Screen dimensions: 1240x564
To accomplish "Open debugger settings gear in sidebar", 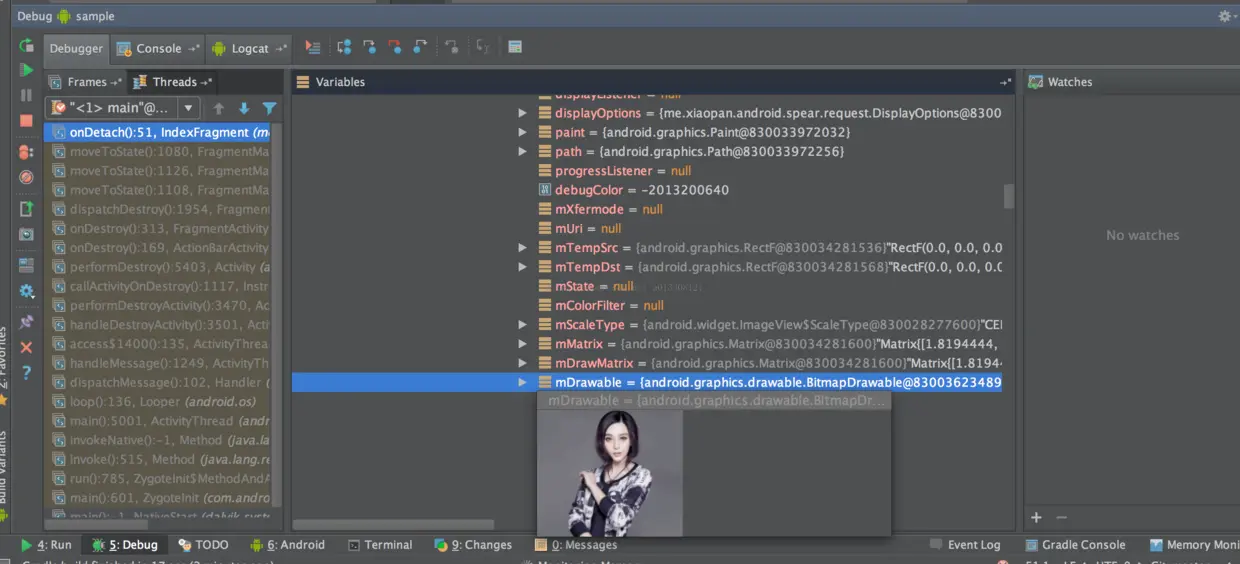I will click(26, 291).
